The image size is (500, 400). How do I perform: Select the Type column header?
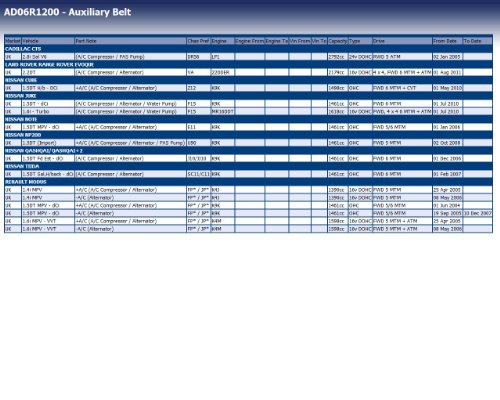click(x=360, y=41)
